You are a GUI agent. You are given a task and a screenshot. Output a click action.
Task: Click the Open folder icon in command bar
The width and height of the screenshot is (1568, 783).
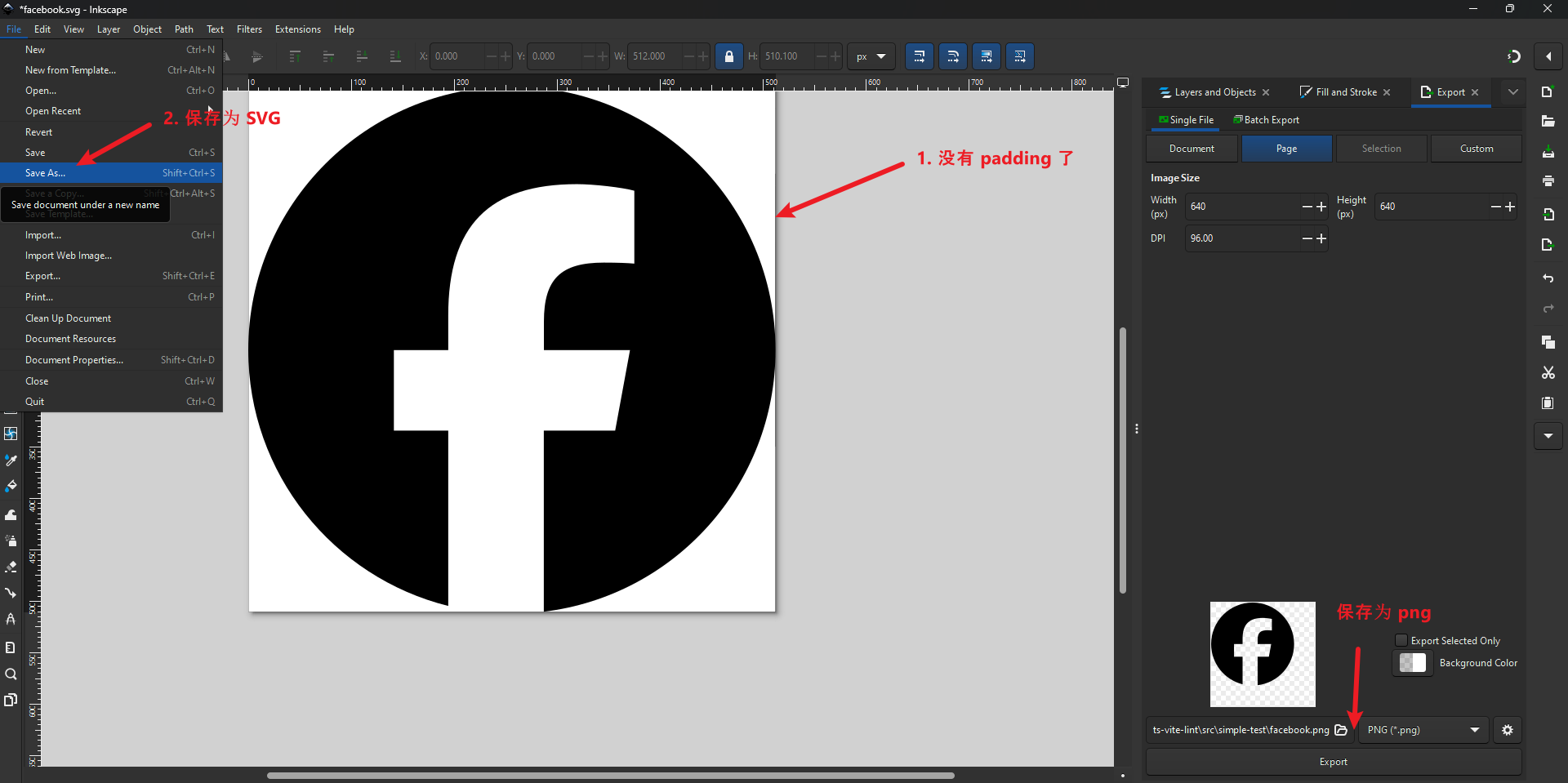click(x=1548, y=122)
